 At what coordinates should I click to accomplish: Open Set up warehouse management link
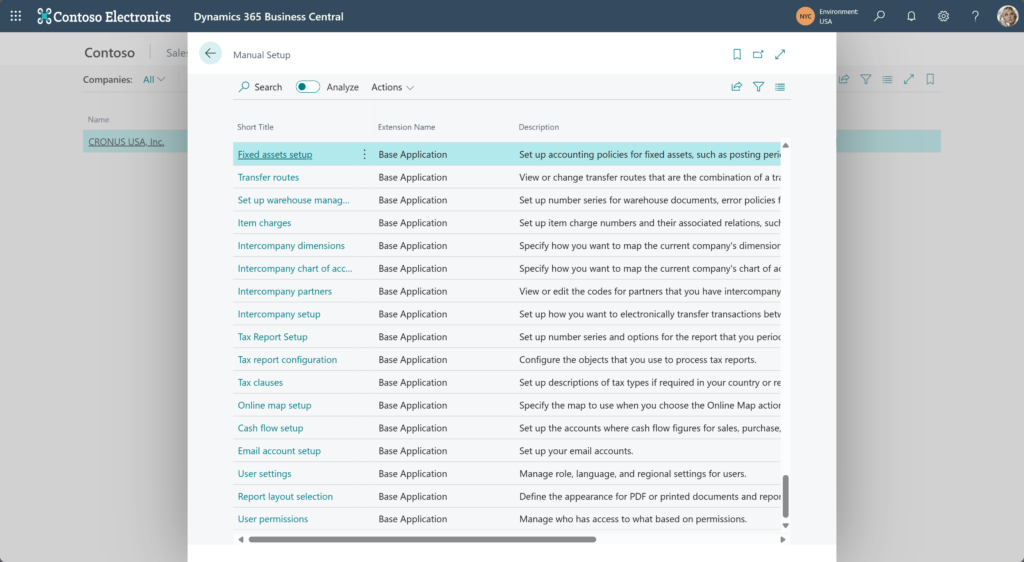(x=293, y=200)
